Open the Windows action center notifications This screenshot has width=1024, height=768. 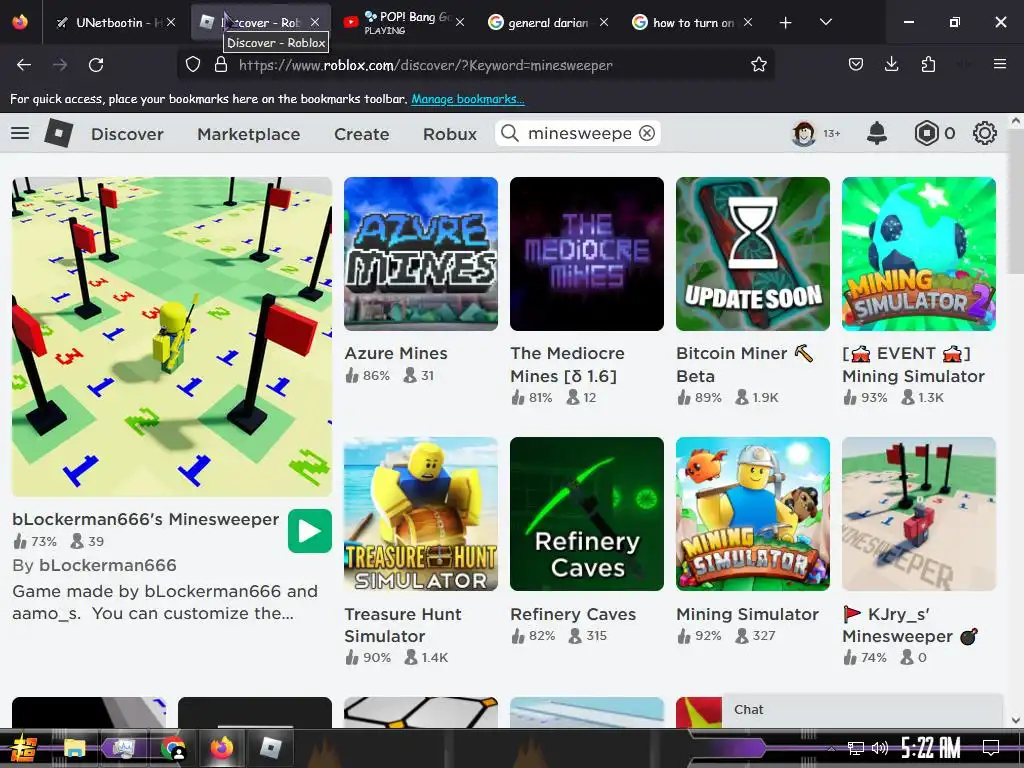click(991, 748)
